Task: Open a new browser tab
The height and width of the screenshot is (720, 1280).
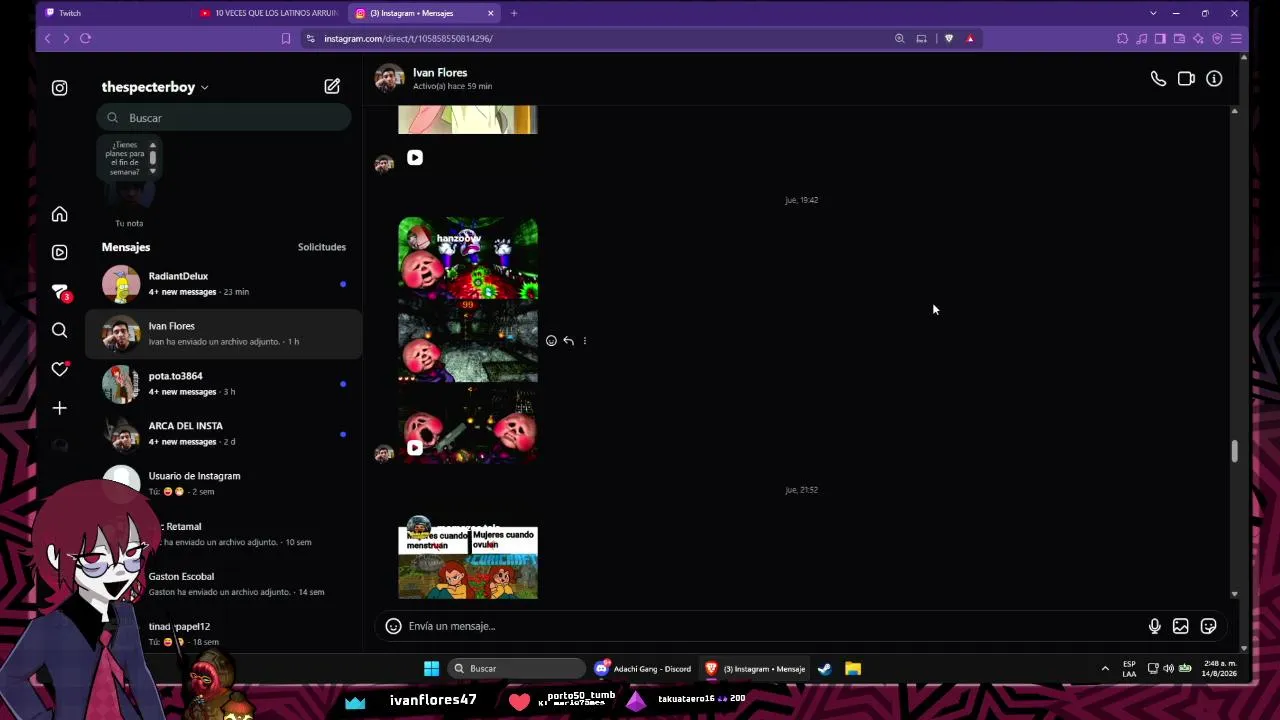Action: click(514, 13)
